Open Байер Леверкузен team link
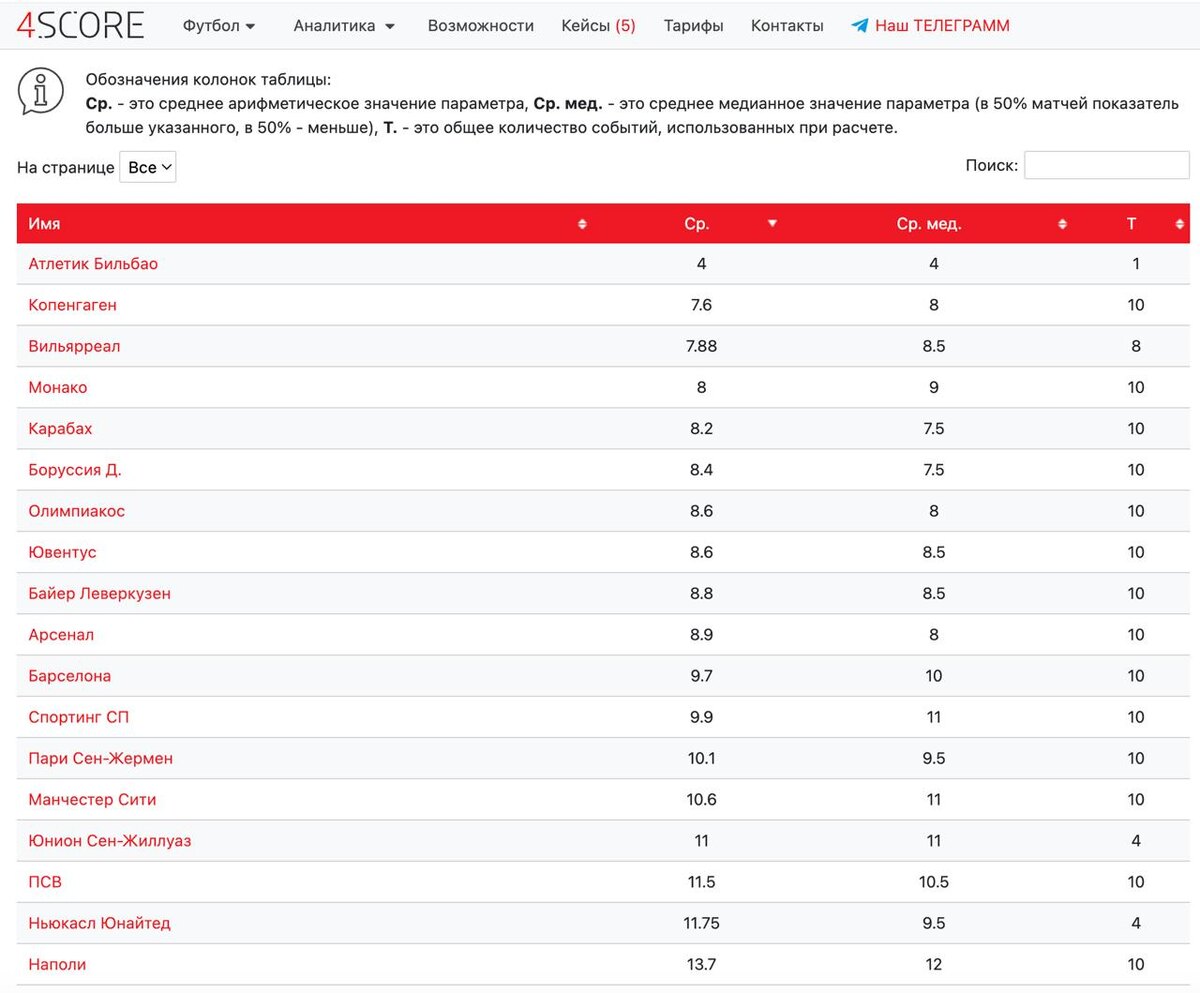This screenshot has height=993, width=1200. (99, 593)
